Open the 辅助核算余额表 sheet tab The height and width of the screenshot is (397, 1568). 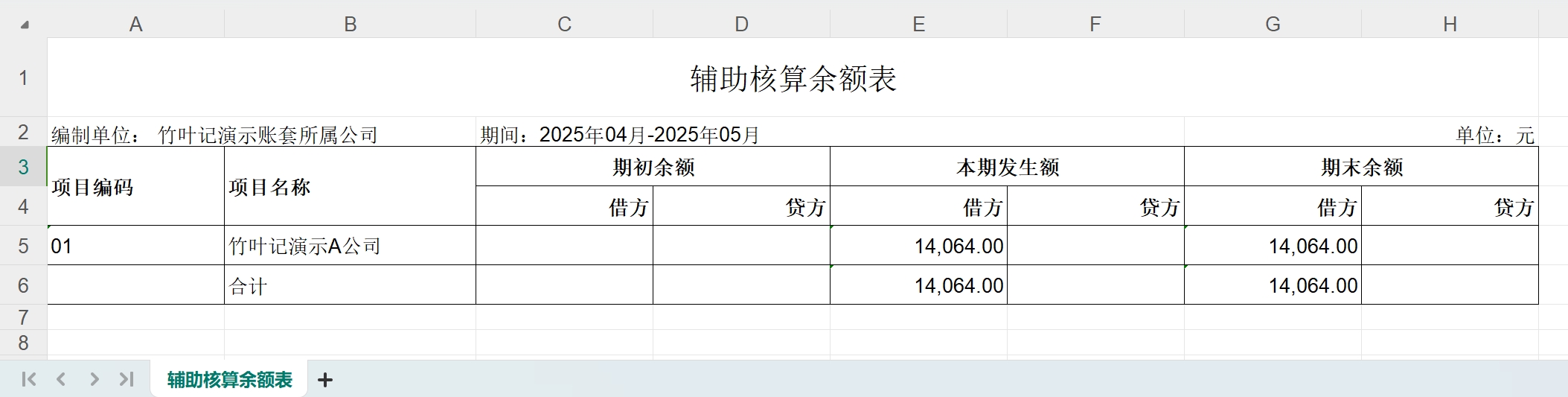point(229,380)
